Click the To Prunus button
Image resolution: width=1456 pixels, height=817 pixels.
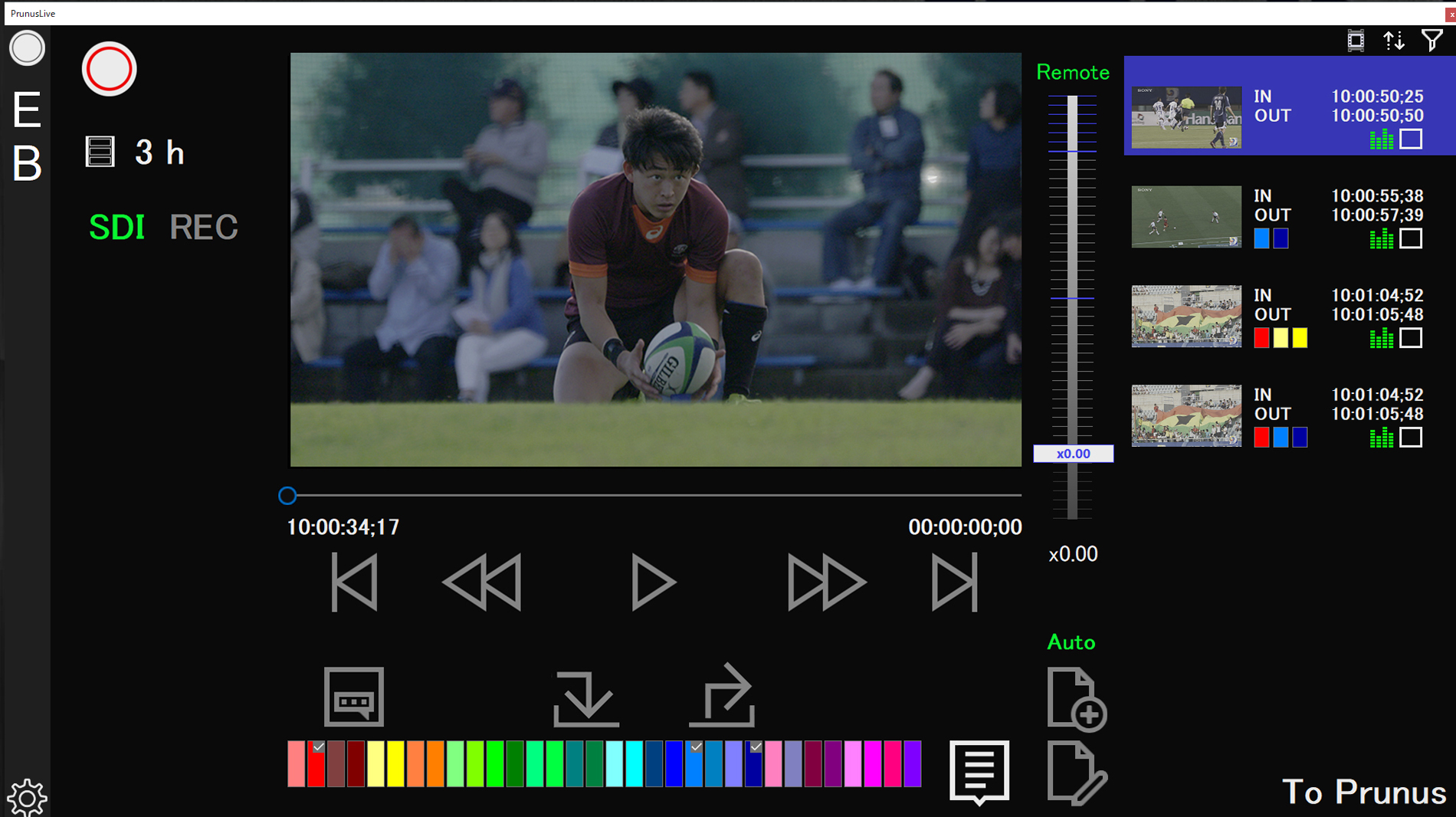point(1363,792)
